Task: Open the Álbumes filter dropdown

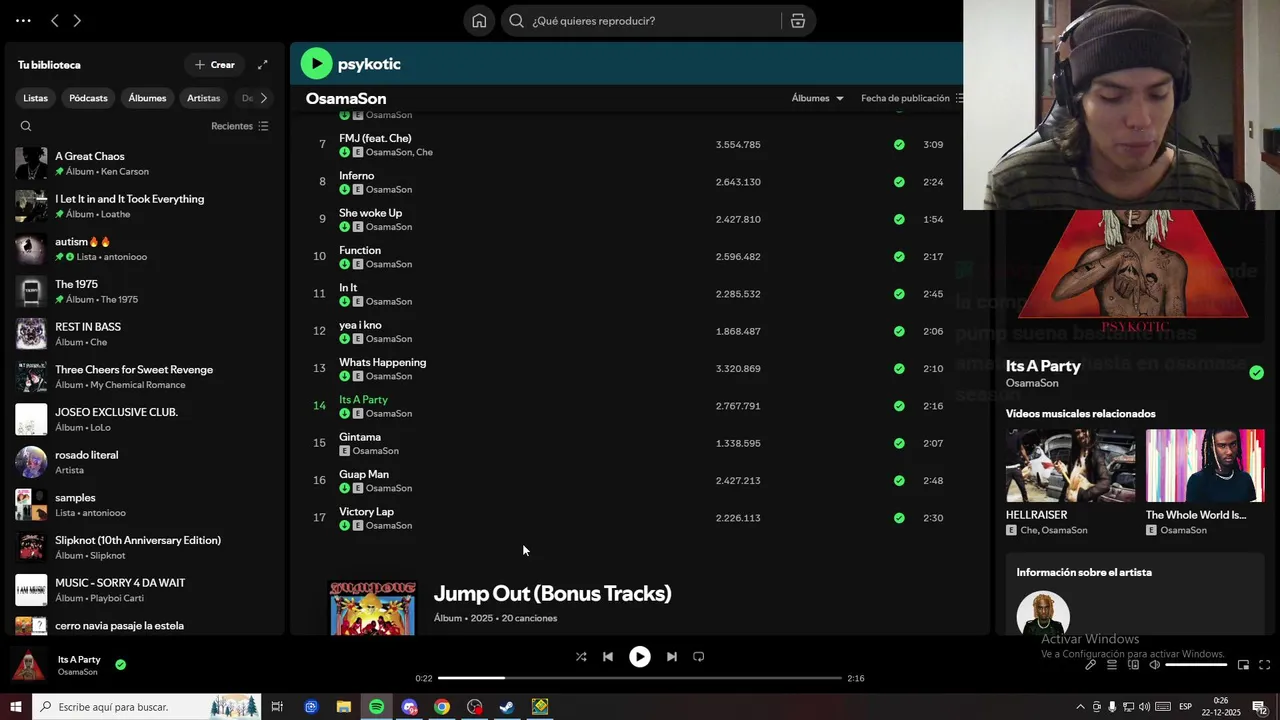Action: pos(817,98)
